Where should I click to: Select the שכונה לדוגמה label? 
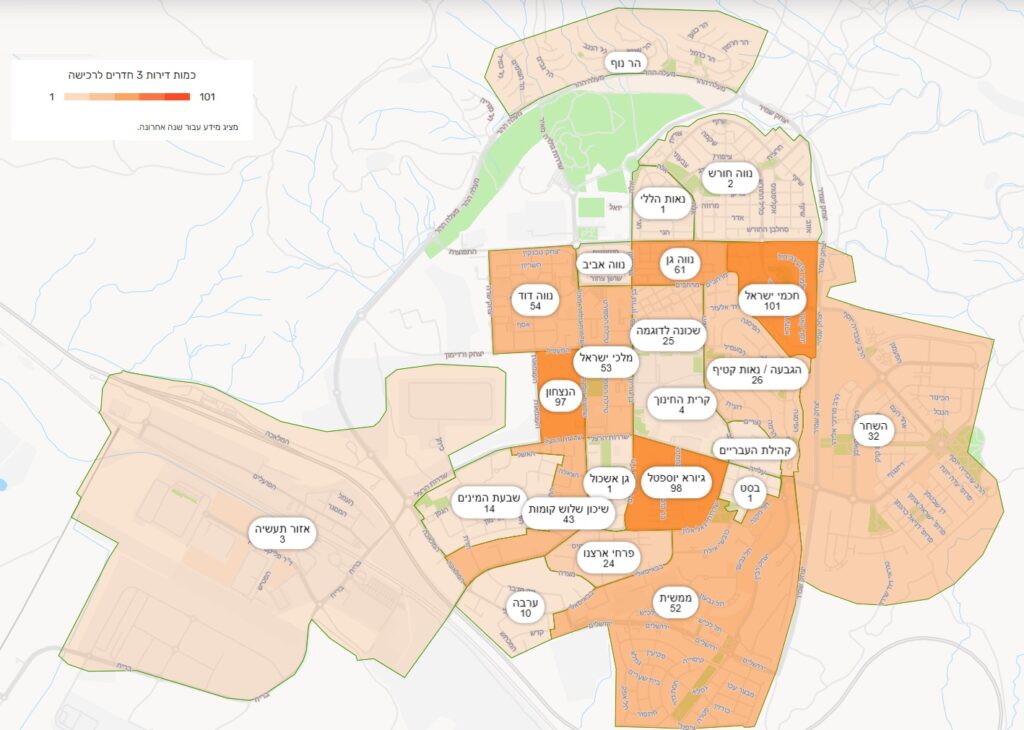[667, 335]
